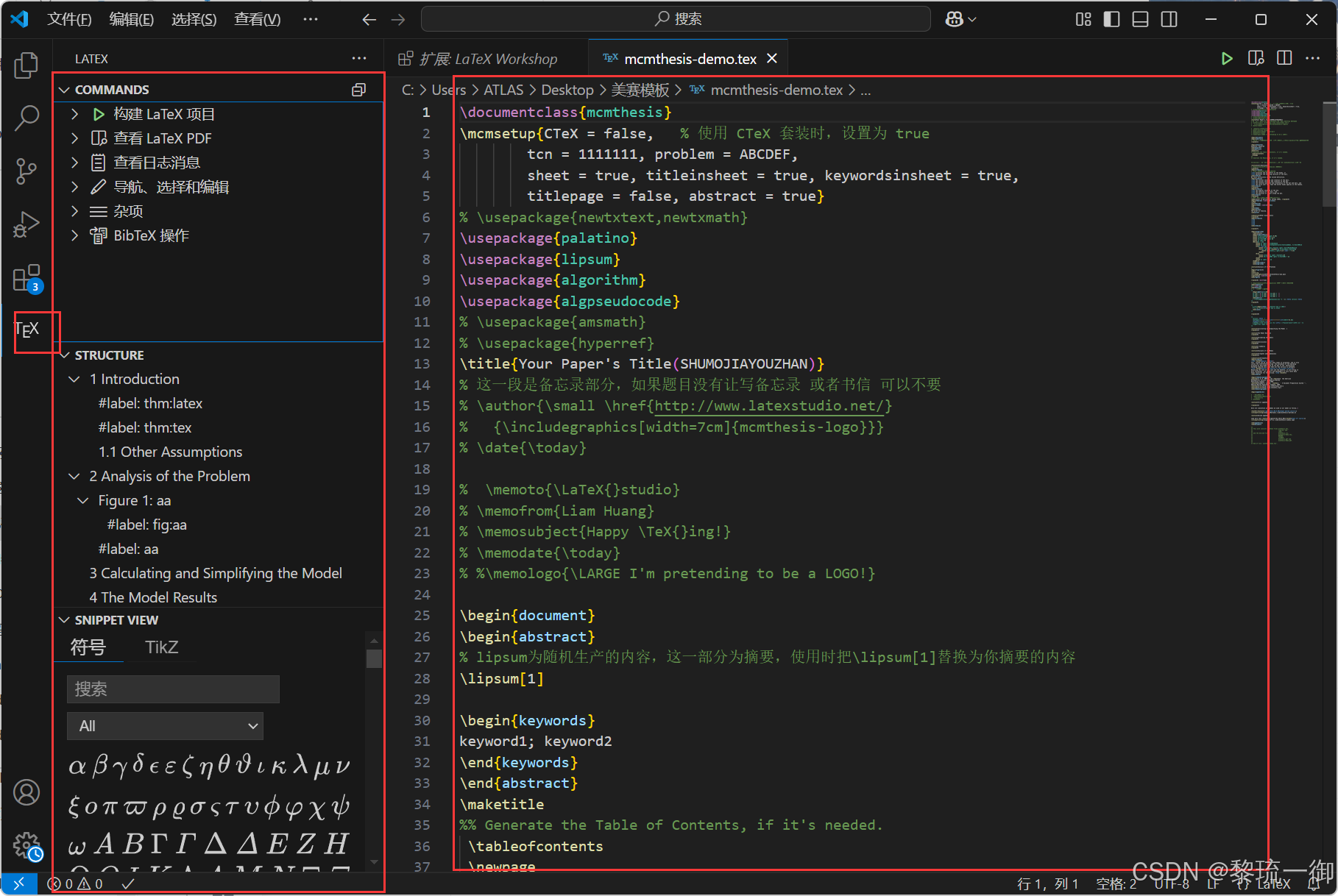Click the top command center 搜索 box
This screenshot has width=1338, height=896.
tap(676, 19)
